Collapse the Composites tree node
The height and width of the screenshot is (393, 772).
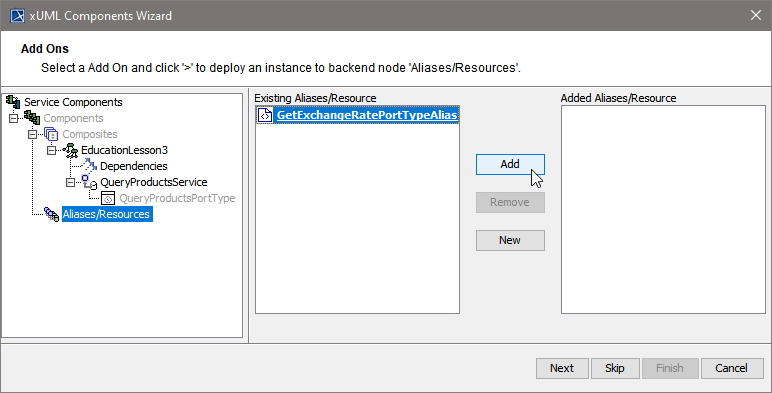(32, 134)
